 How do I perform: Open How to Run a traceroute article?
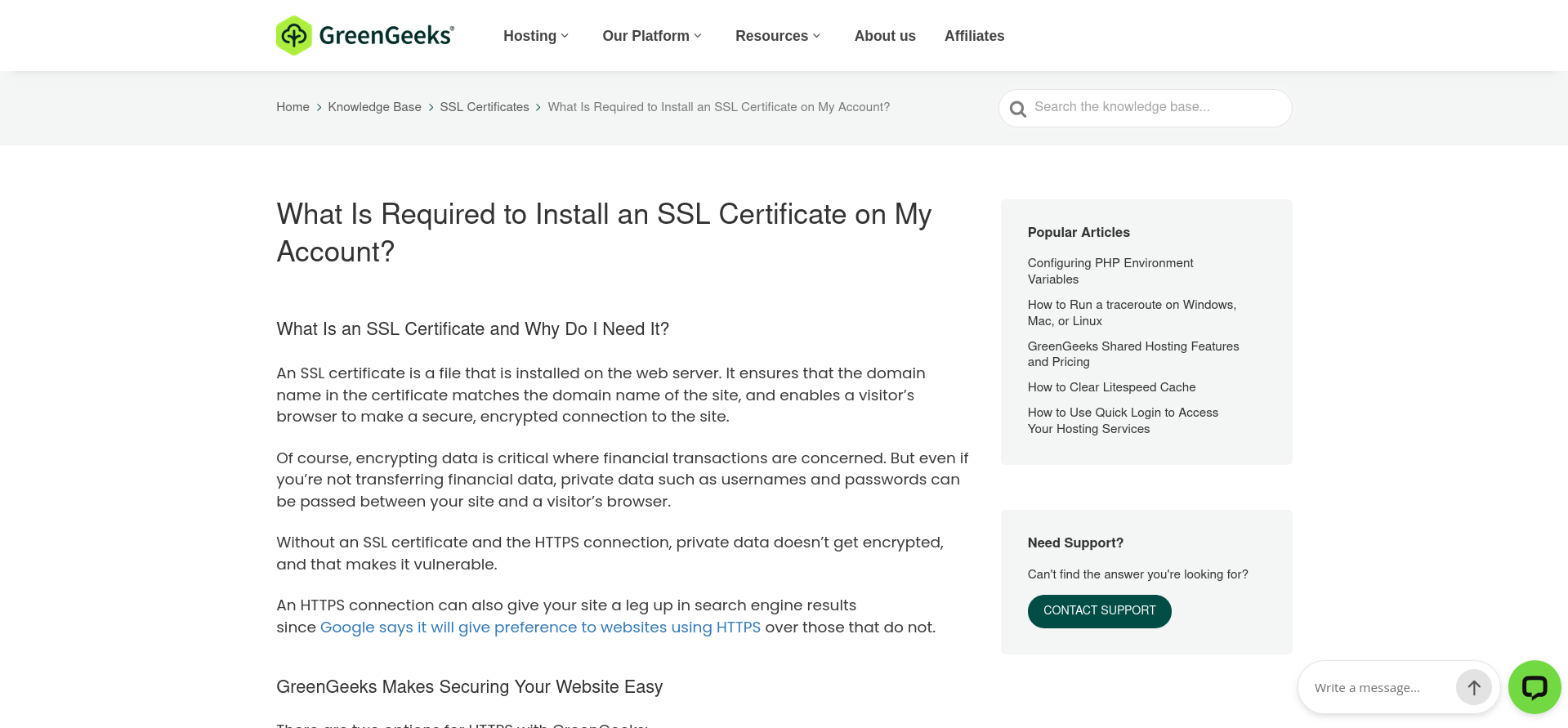click(x=1132, y=313)
